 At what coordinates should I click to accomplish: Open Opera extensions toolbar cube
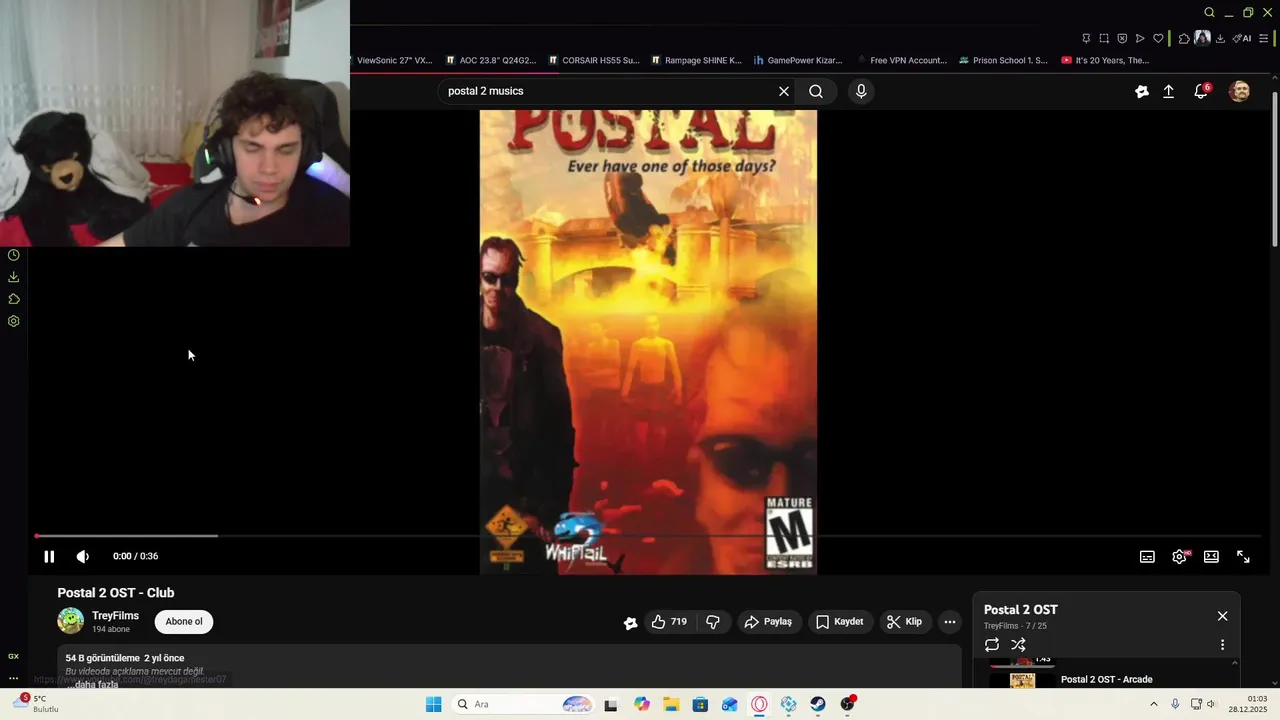tap(1184, 38)
